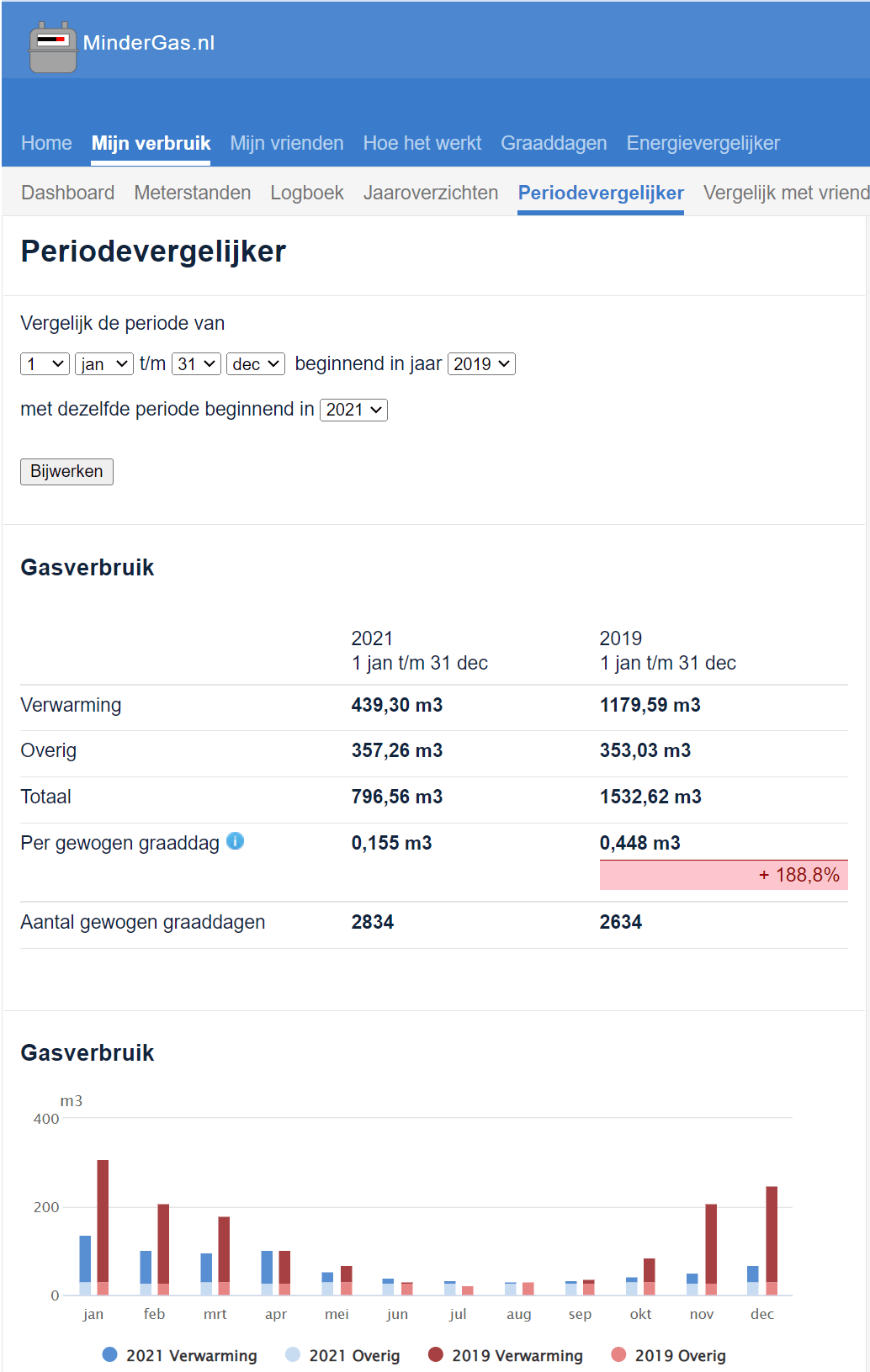Switch to the Dashboard tab
The height and width of the screenshot is (1372, 870).
pyautogui.click(x=68, y=193)
